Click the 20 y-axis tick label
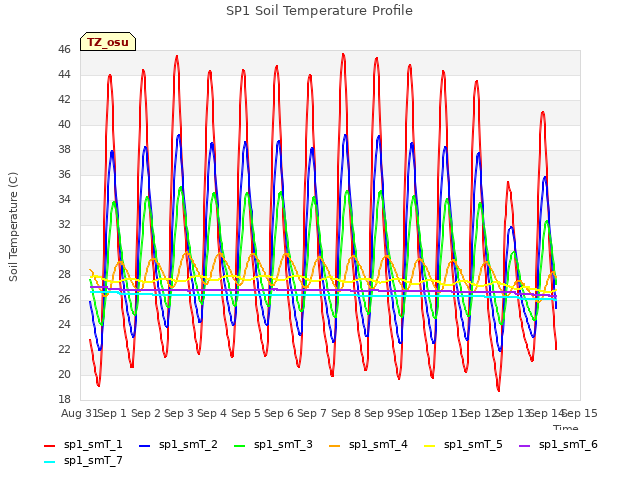This screenshot has width=640, height=480. coord(64,374)
